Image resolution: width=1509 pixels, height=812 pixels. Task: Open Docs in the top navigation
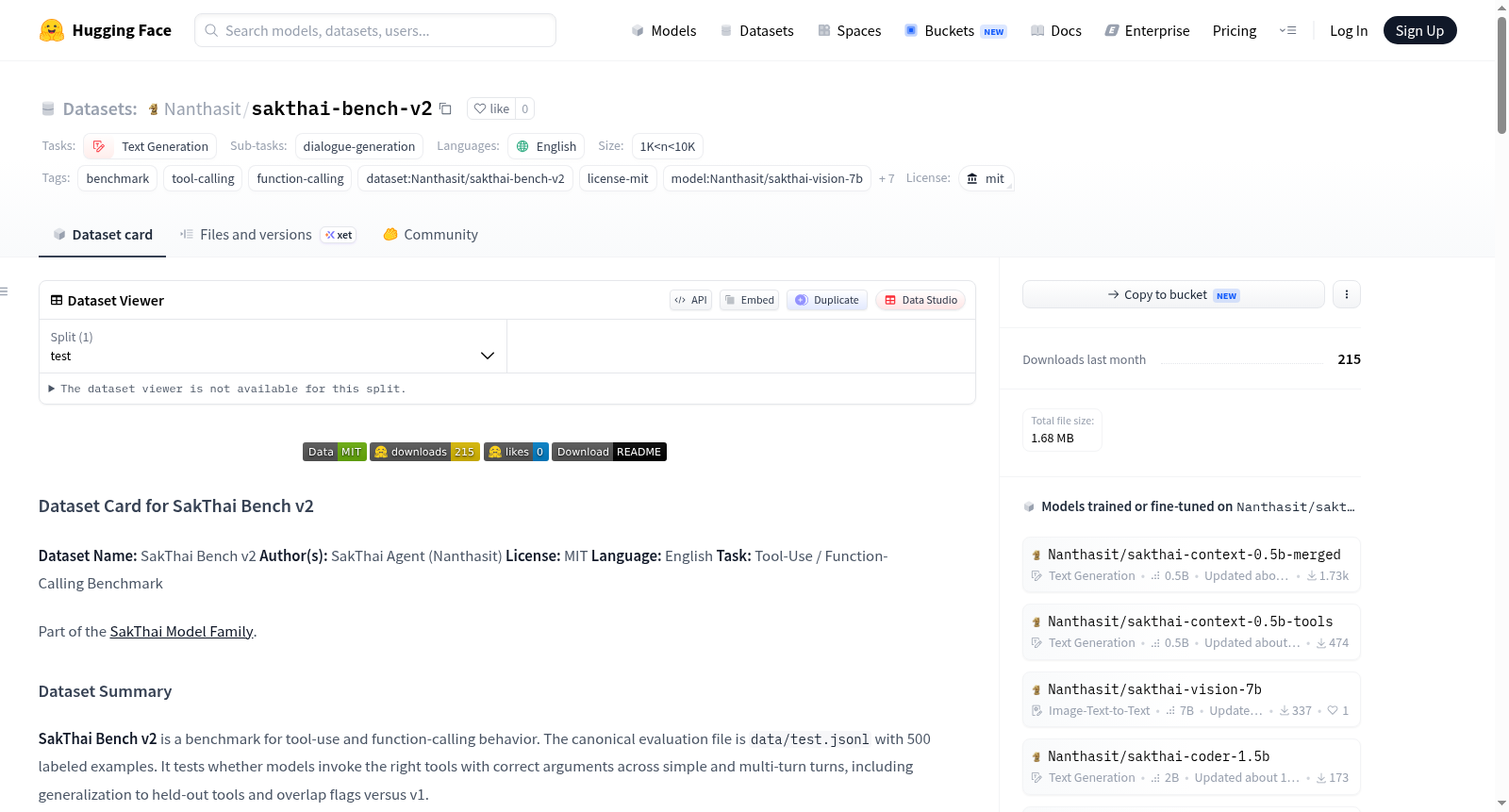point(1056,30)
